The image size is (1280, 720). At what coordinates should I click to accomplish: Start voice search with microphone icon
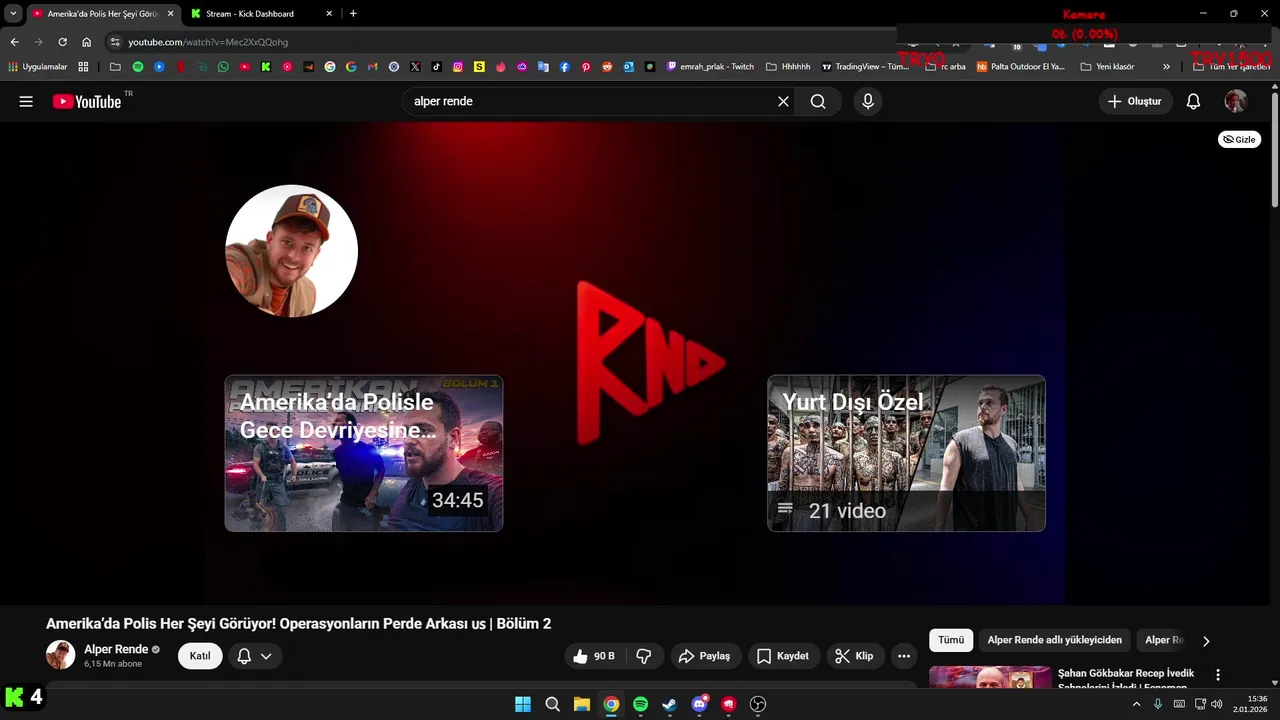868,101
